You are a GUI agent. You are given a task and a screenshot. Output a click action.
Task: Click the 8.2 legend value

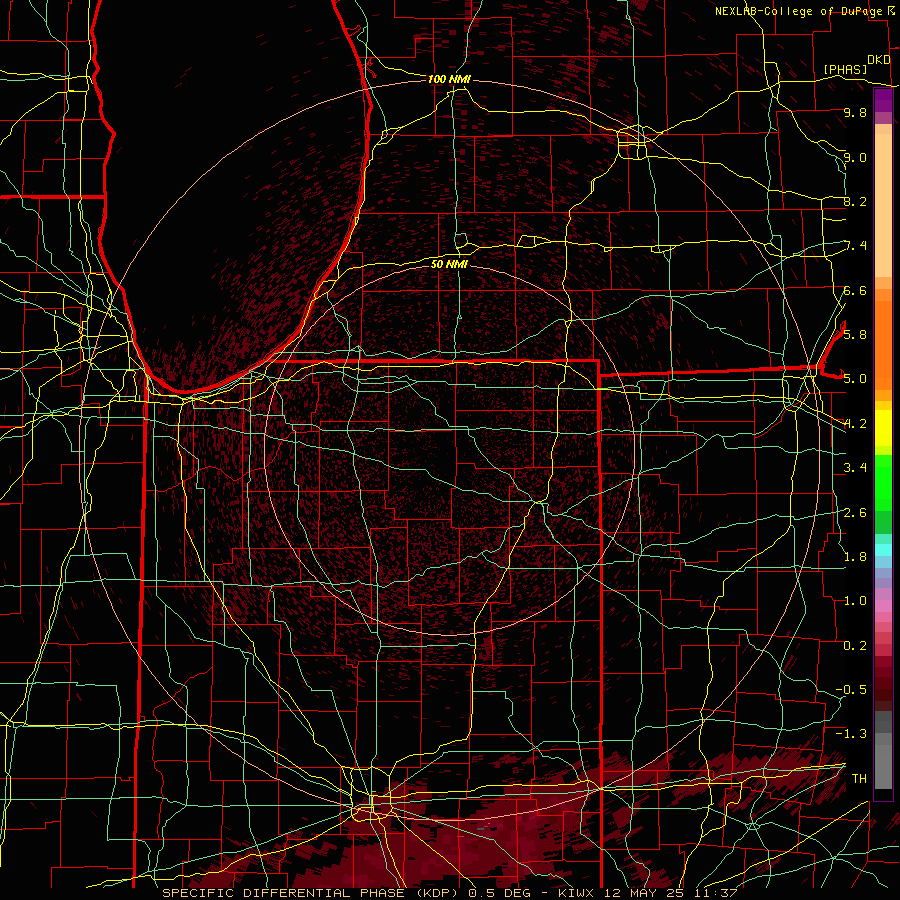[x=855, y=201]
